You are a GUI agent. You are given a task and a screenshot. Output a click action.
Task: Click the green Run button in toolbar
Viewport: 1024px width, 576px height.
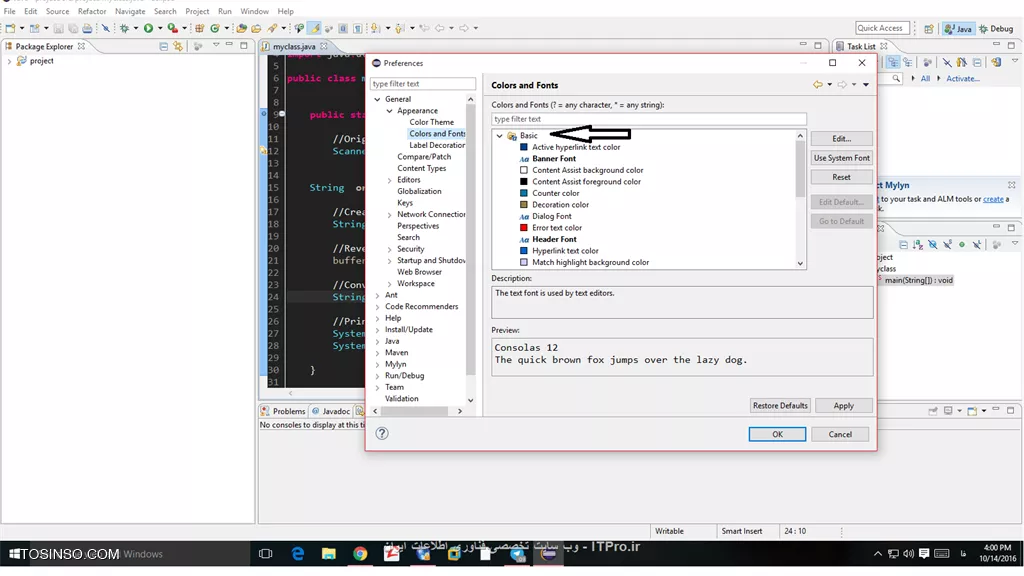[x=148, y=28]
